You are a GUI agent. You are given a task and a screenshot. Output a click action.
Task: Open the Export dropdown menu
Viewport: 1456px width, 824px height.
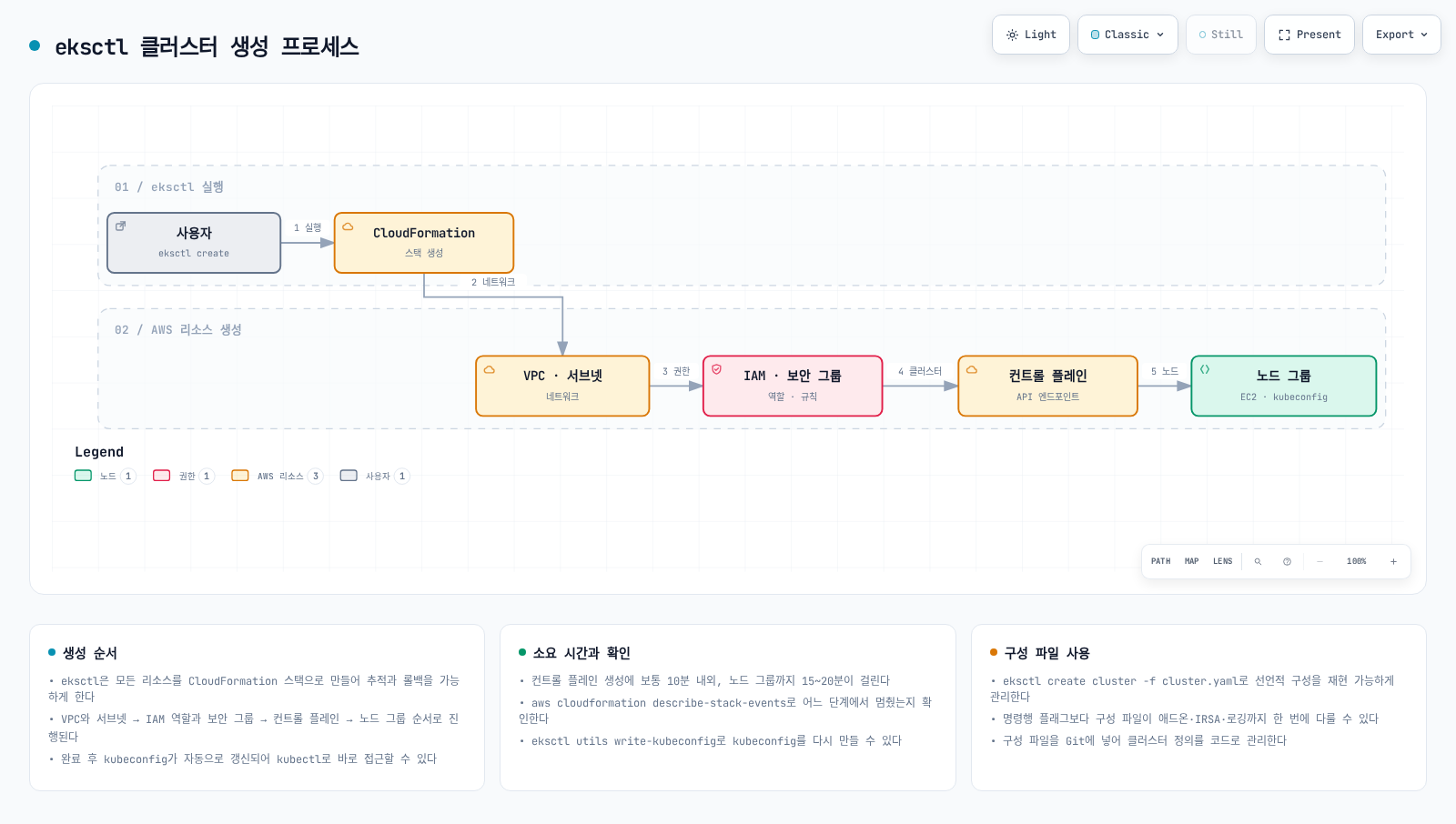click(x=1401, y=35)
